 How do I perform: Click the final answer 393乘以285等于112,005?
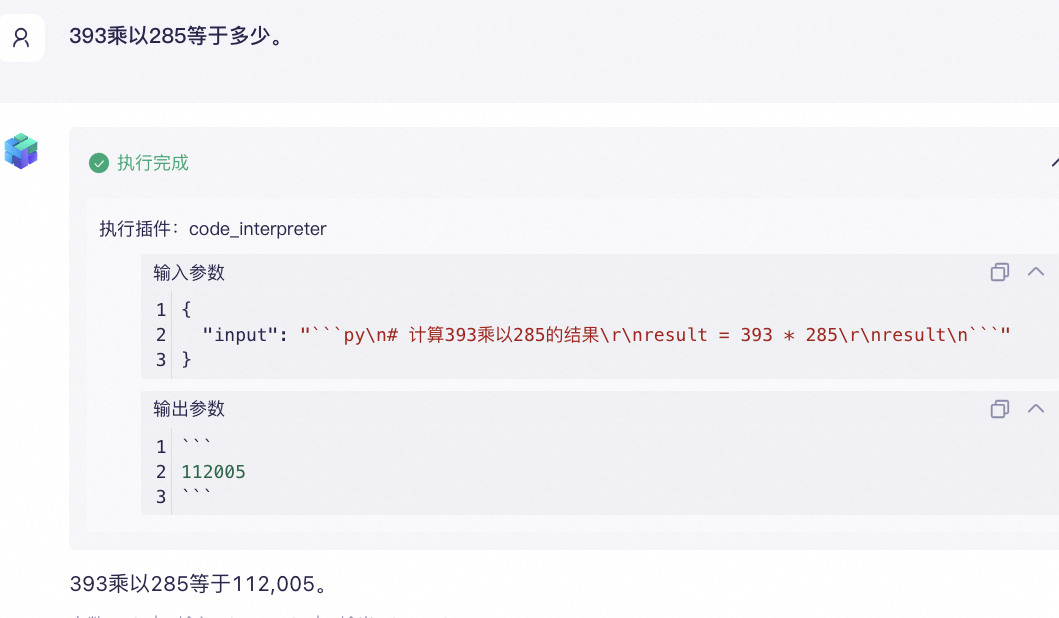[199, 583]
